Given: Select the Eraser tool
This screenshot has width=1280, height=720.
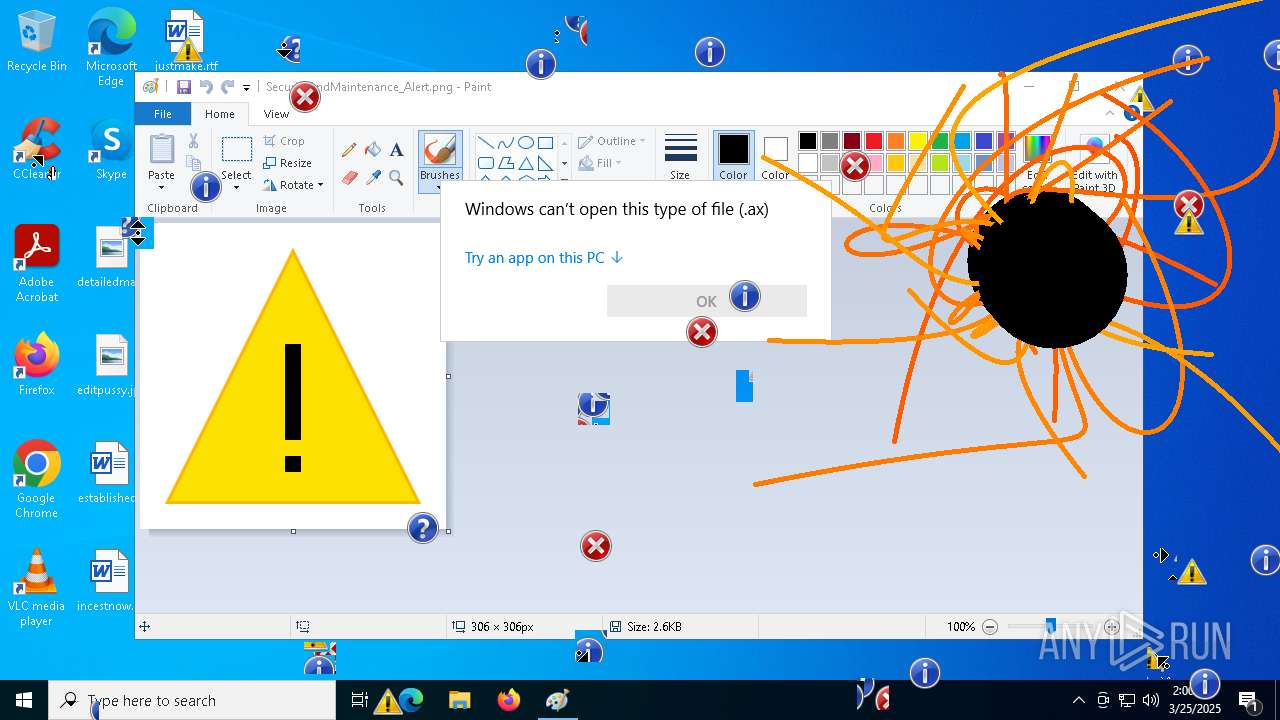Looking at the screenshot, I should (349, 178).
